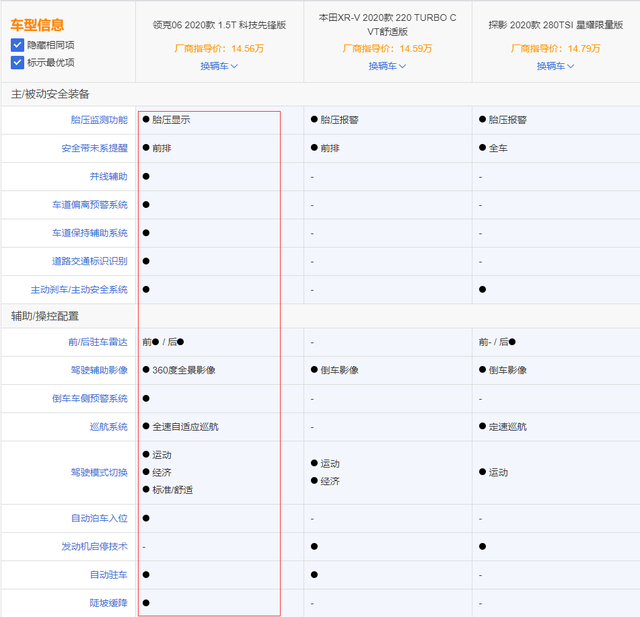Open 换辆车 dropdown under 探影

point(556,66)
